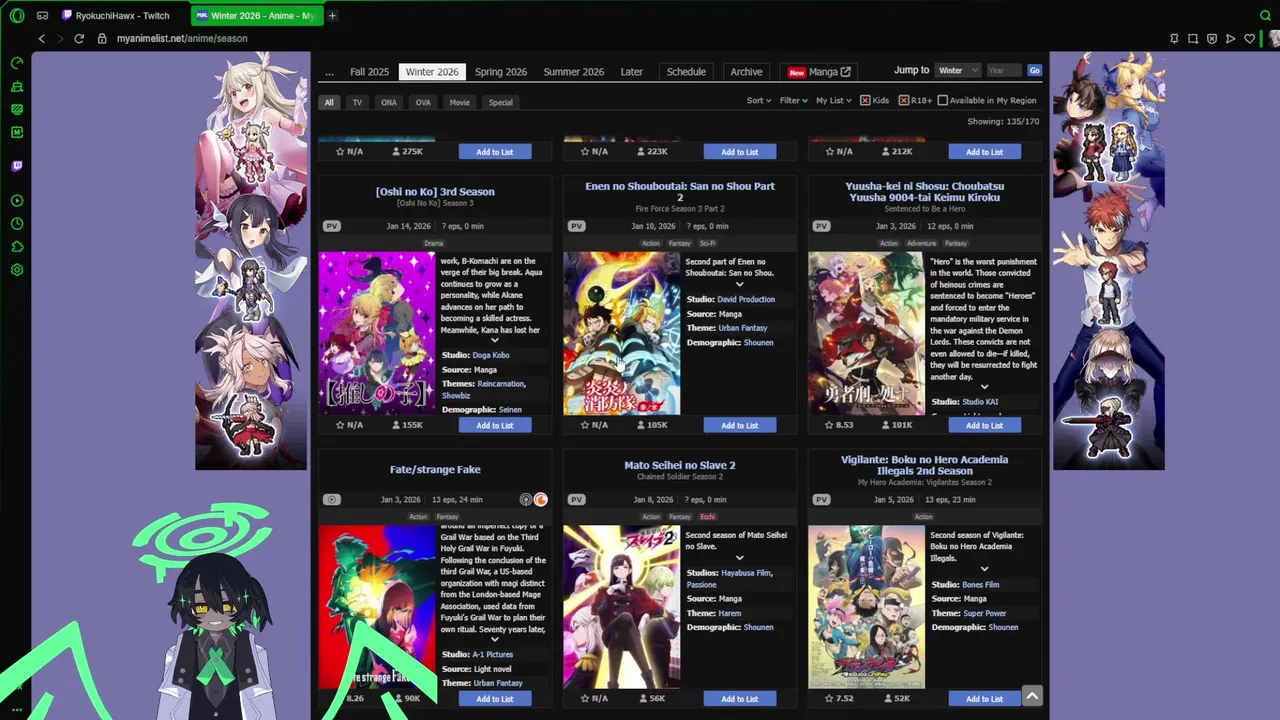The image size is (1280, 720).
Task: Open the Doga Kobo studio link
Action: 491,355
